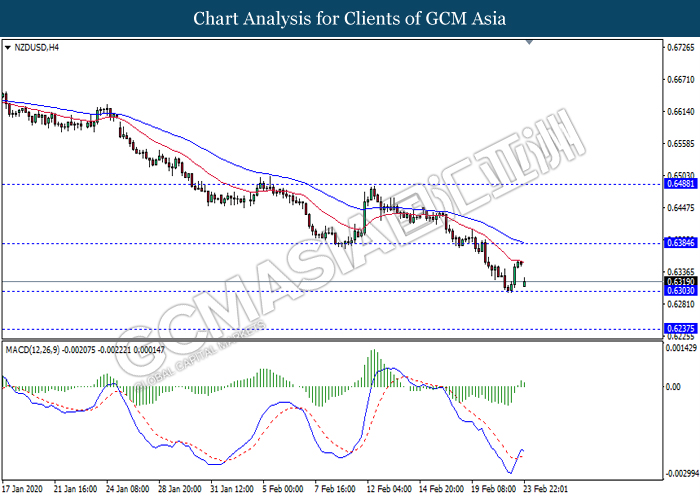The image size is (700, 500).
Task: Click the Chart Analysis for Clients title
Action: pyautogui.click(x=349, y=19)
